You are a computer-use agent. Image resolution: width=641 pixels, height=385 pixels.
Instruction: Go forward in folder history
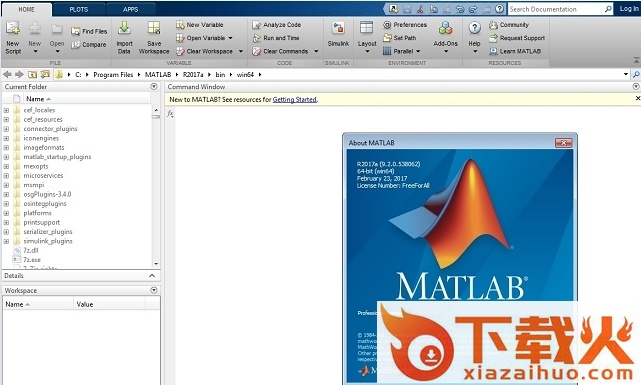19,74
